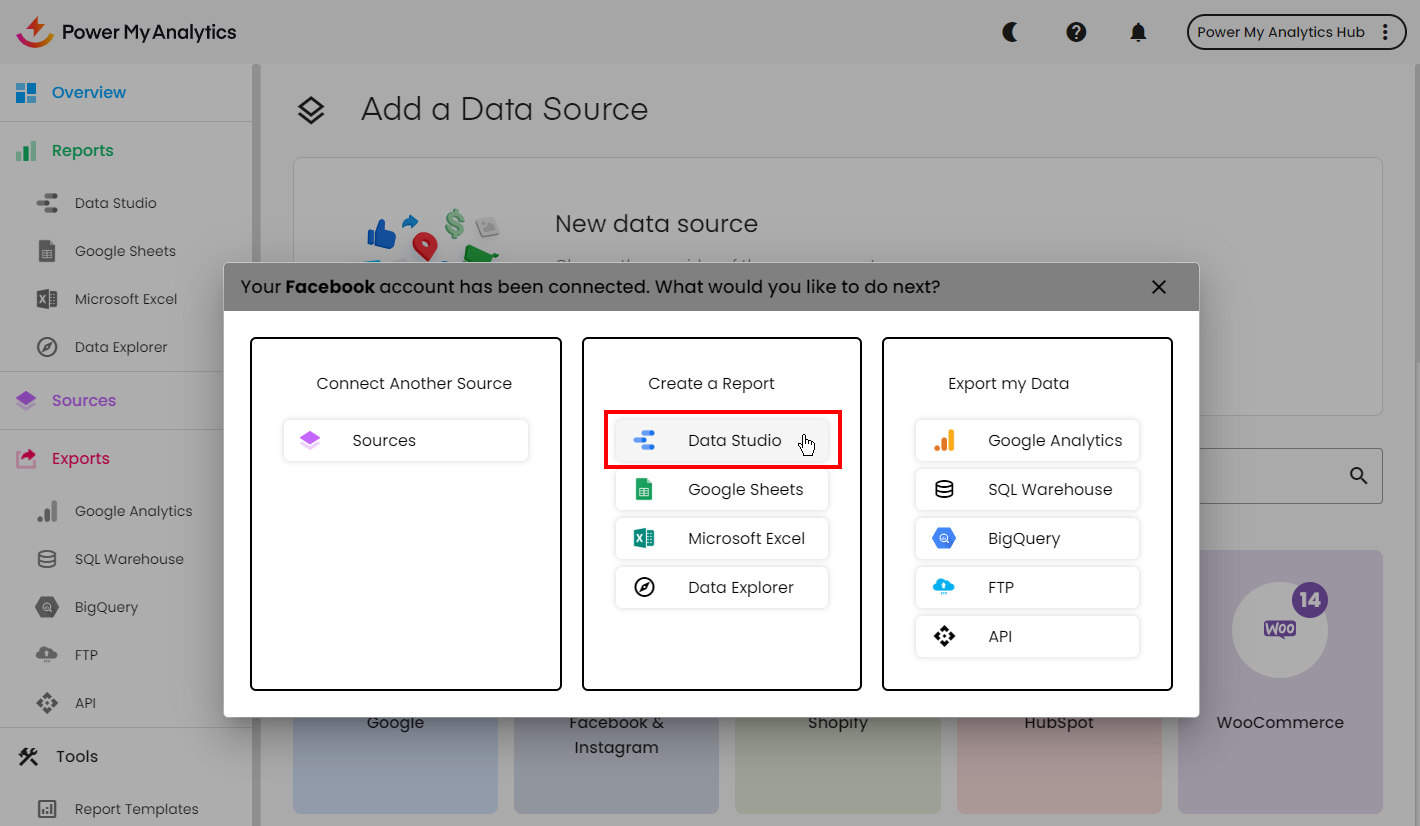Toggle dark mode moon icon
The width and height of the screenshot is (1420, 826).
(1011, 32)
